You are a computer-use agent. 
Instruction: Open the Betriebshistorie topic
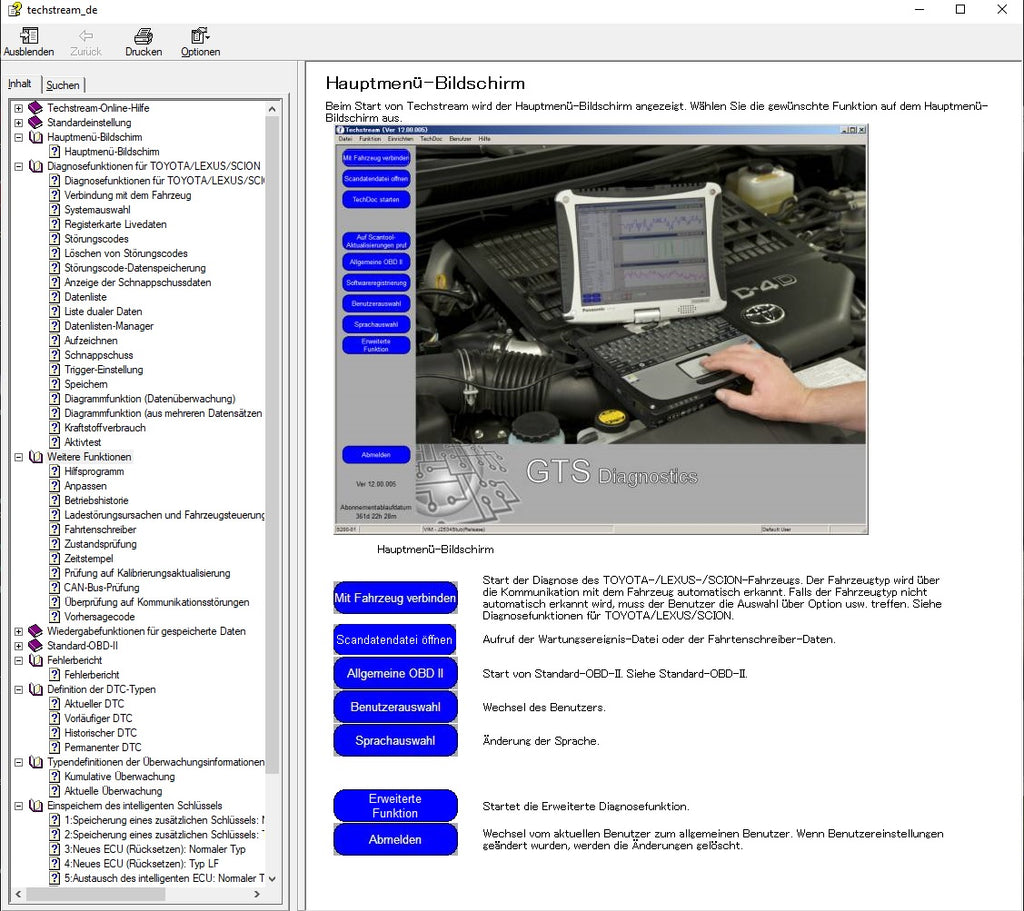(96, 500)
